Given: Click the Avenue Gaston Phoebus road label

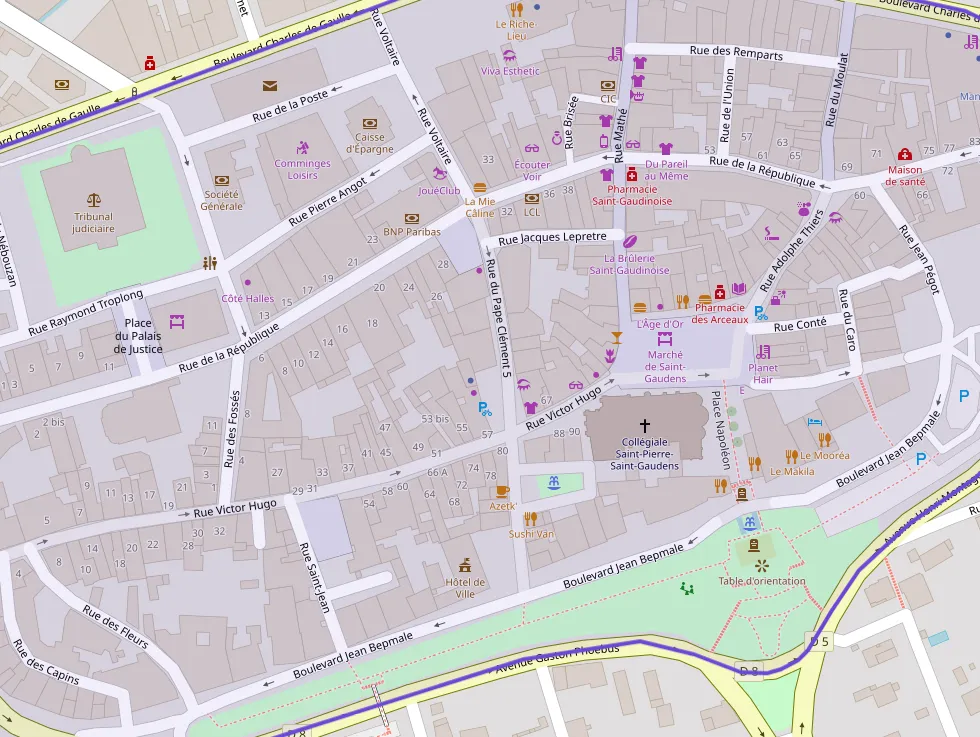Looking at the screenshot, I should 557,660.
